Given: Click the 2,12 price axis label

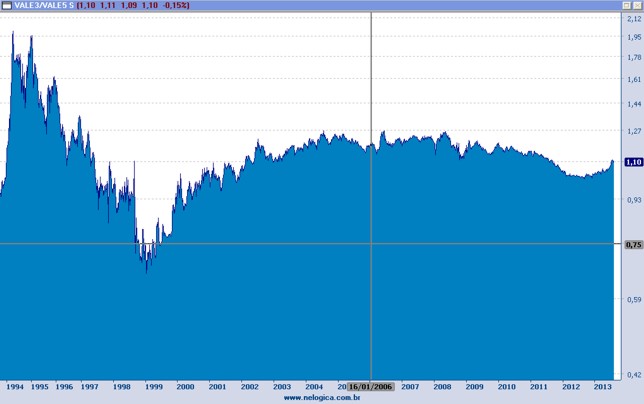Looking at the screenshot, I should [632, 18].
